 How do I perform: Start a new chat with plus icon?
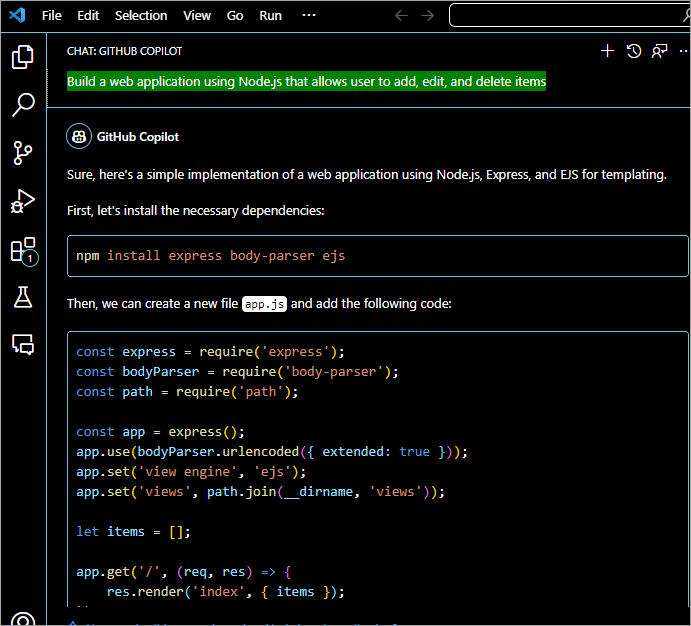click(x=607, y=51)
